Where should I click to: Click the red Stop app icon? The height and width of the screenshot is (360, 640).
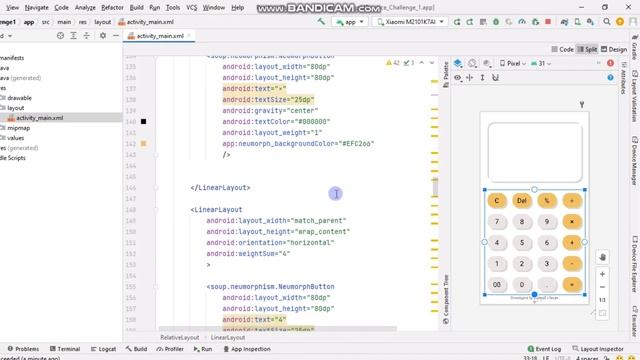(548, 22)
